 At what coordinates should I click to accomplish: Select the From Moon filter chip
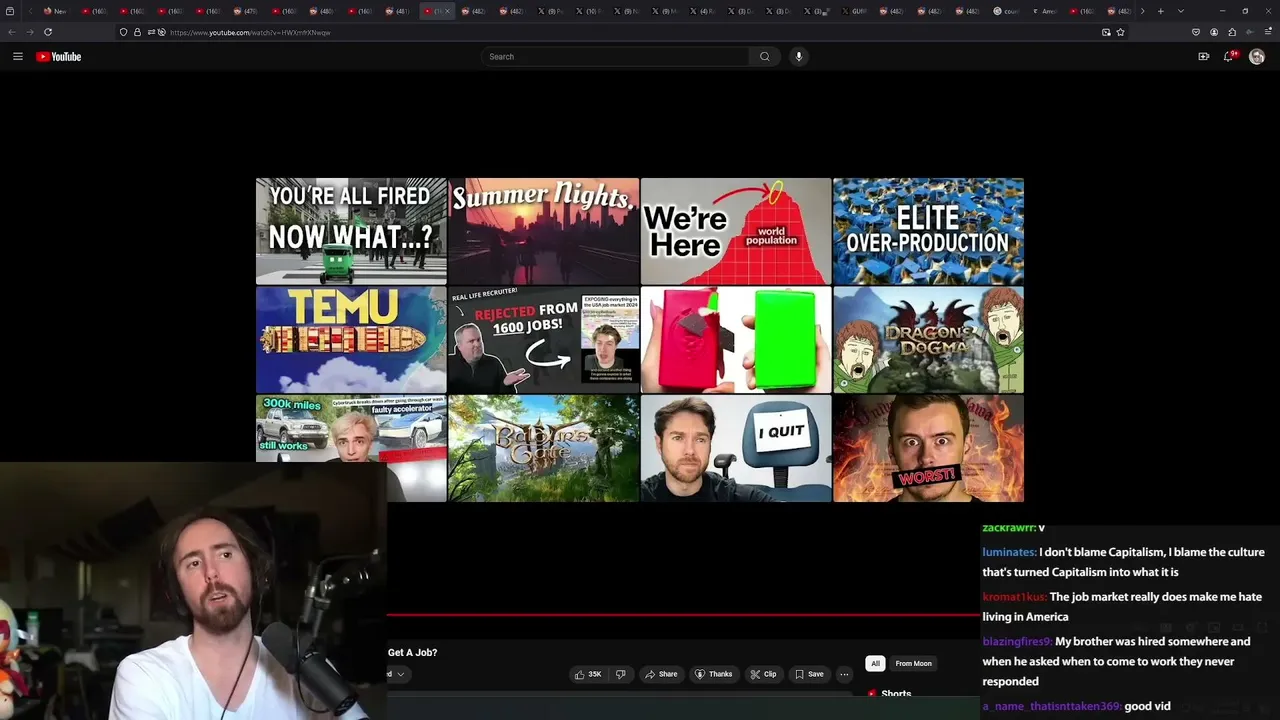pyautogui.click(x=913, y=663)
